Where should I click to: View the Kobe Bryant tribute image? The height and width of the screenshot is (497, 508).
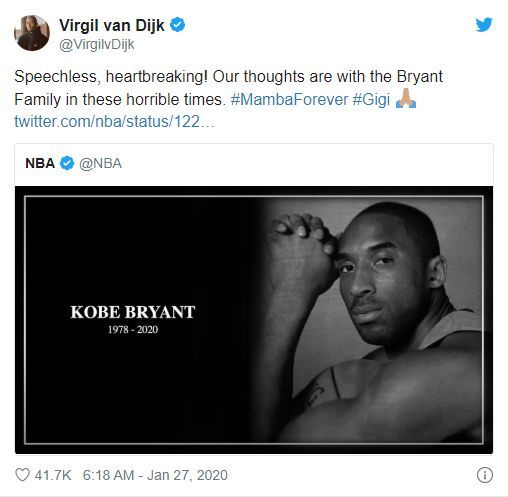(x=254, y=320)
